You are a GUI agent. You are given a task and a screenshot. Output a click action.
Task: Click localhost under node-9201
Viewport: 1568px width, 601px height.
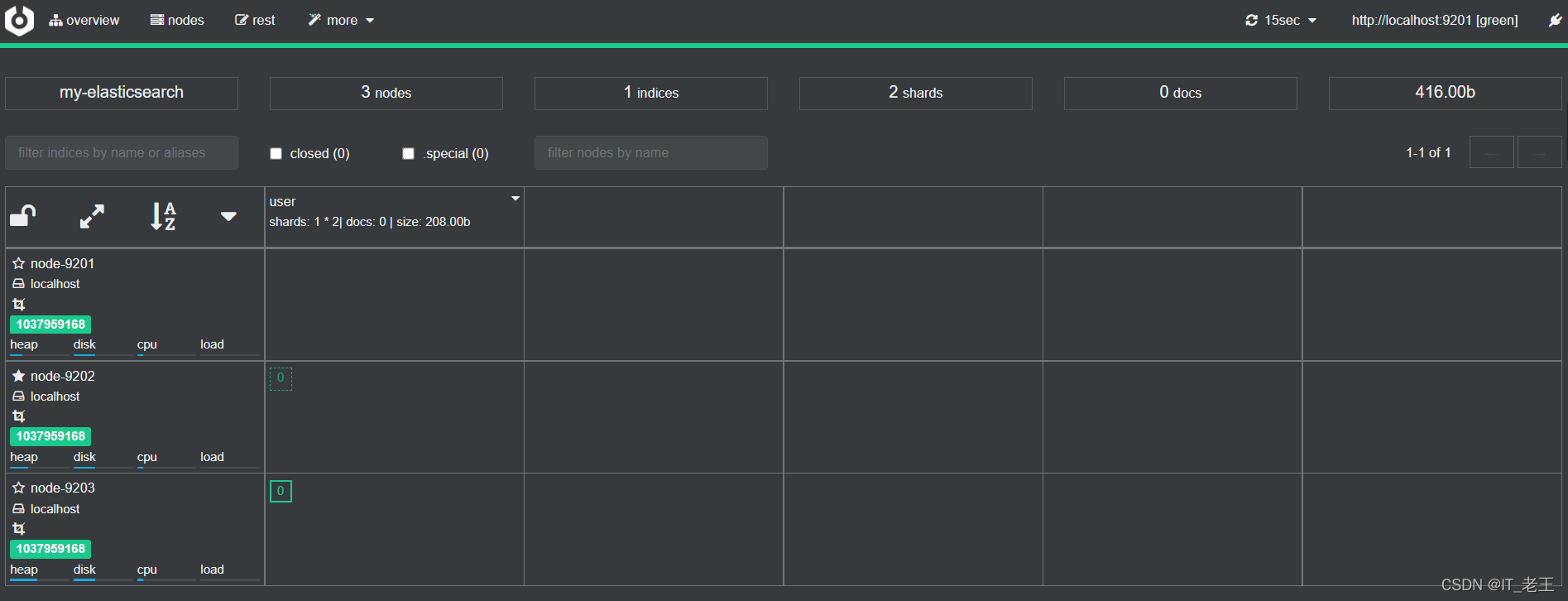coord(55,284)
